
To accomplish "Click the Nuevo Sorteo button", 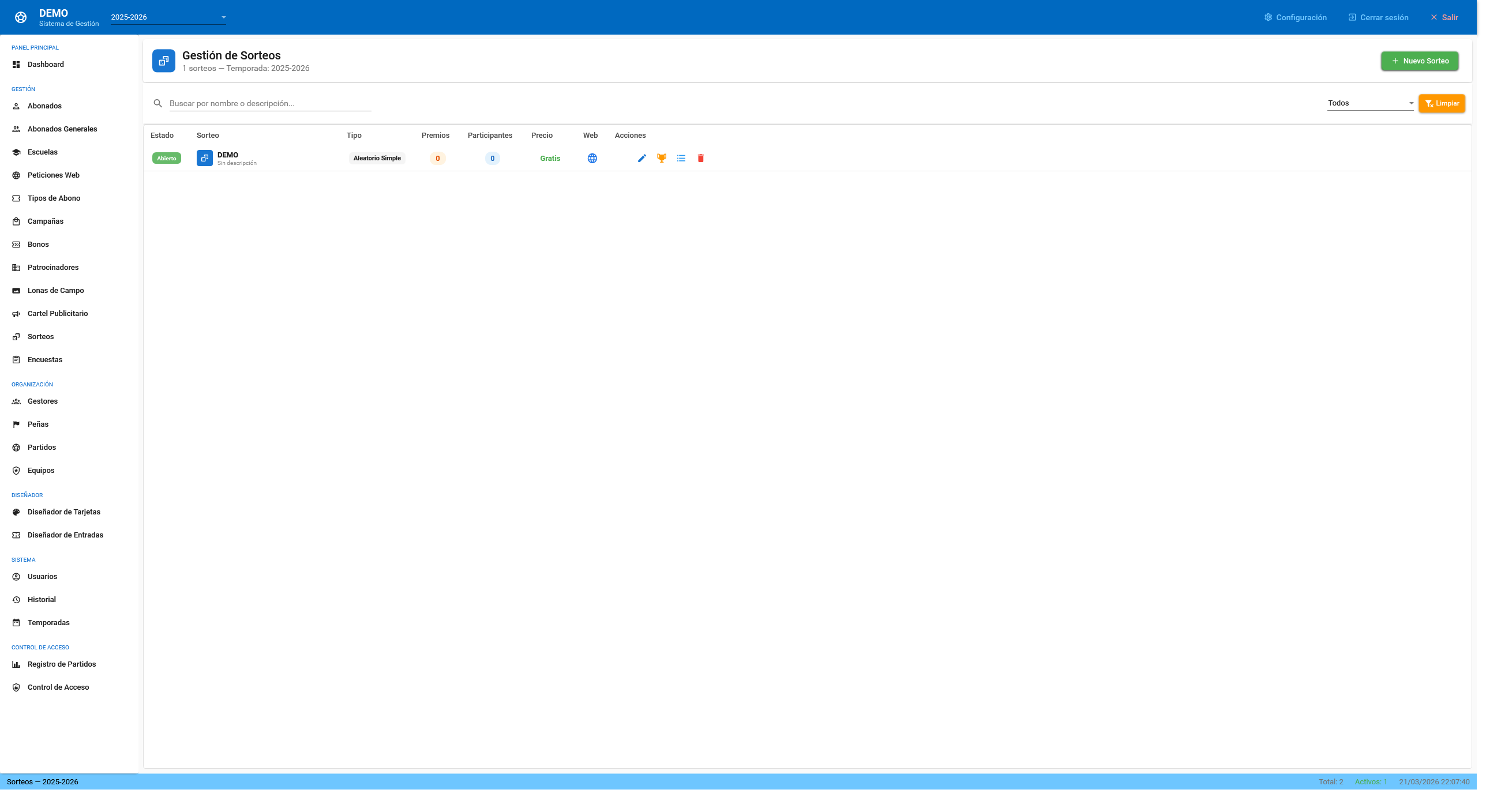I will coord(1419,61).
